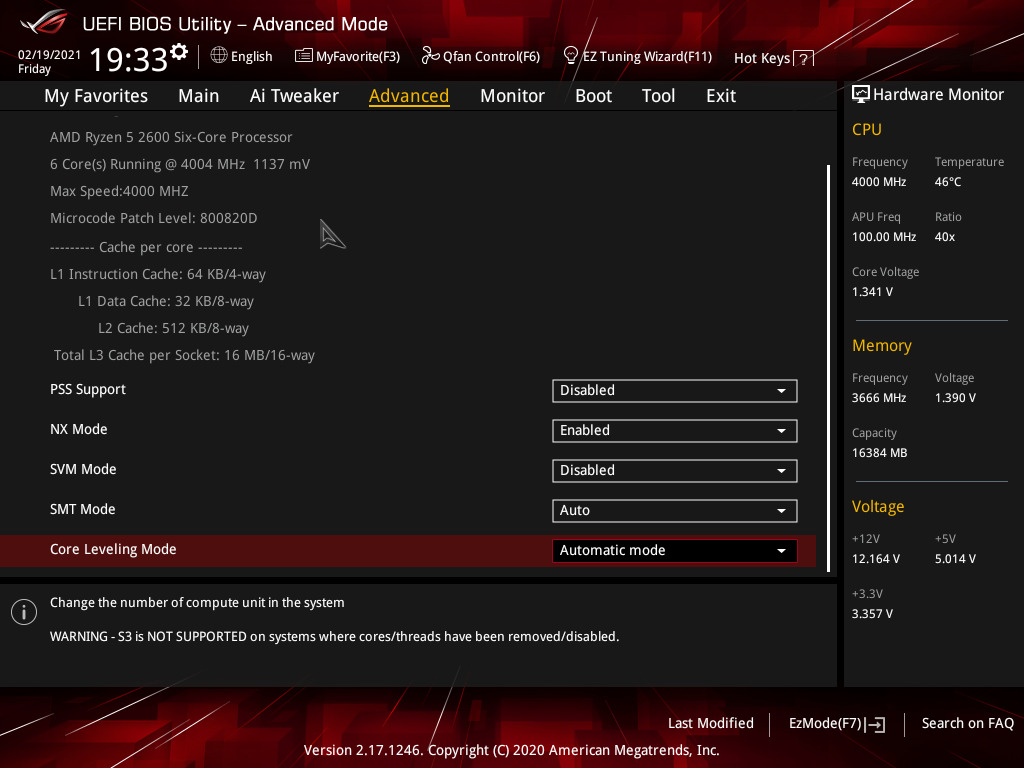Image resolution: width=1024 pixels, height=768 pixels.
Task: Click the Hardware Monitor screen icon
Action: [x=861, y=95]
